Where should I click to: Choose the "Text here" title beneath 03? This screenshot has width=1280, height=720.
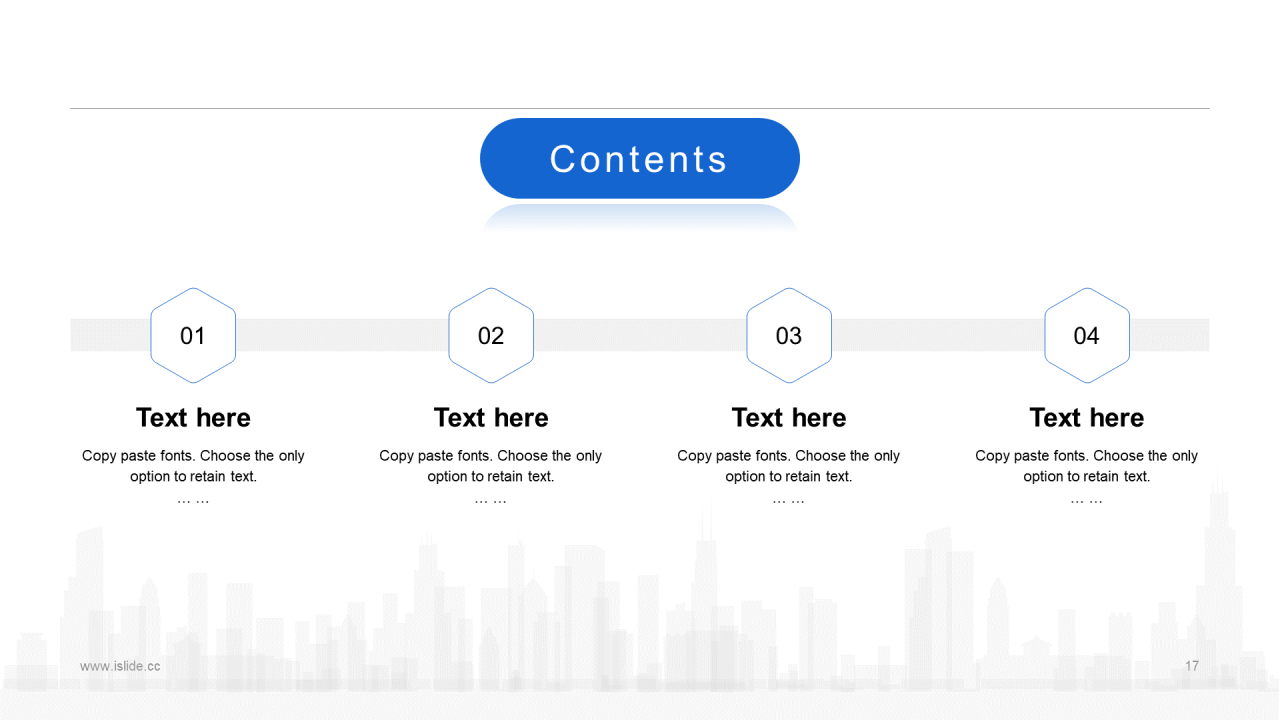[789, 418]
